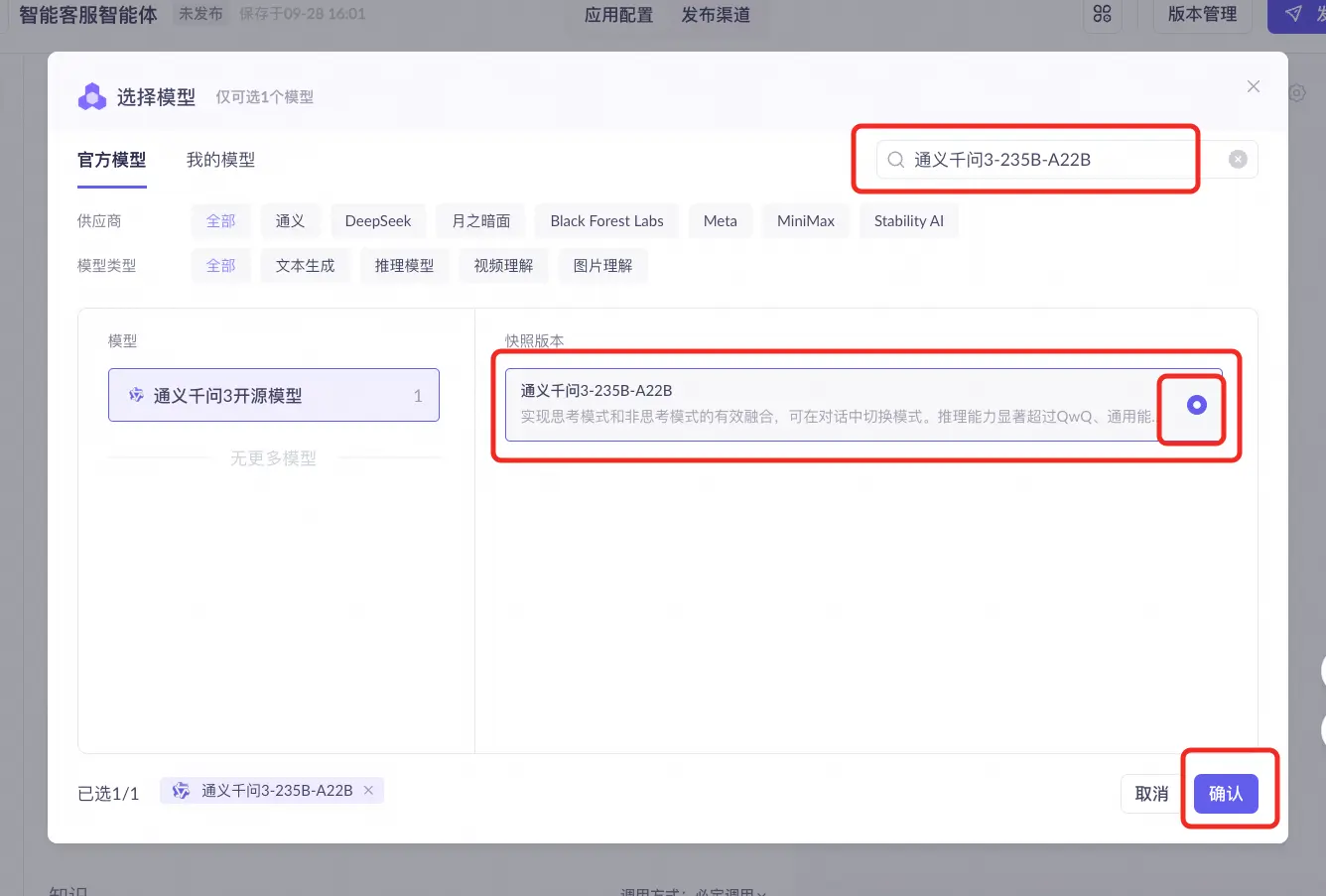Switch to the 我的模型 tab
The image size is (1326, 896).
pos(220,160)
